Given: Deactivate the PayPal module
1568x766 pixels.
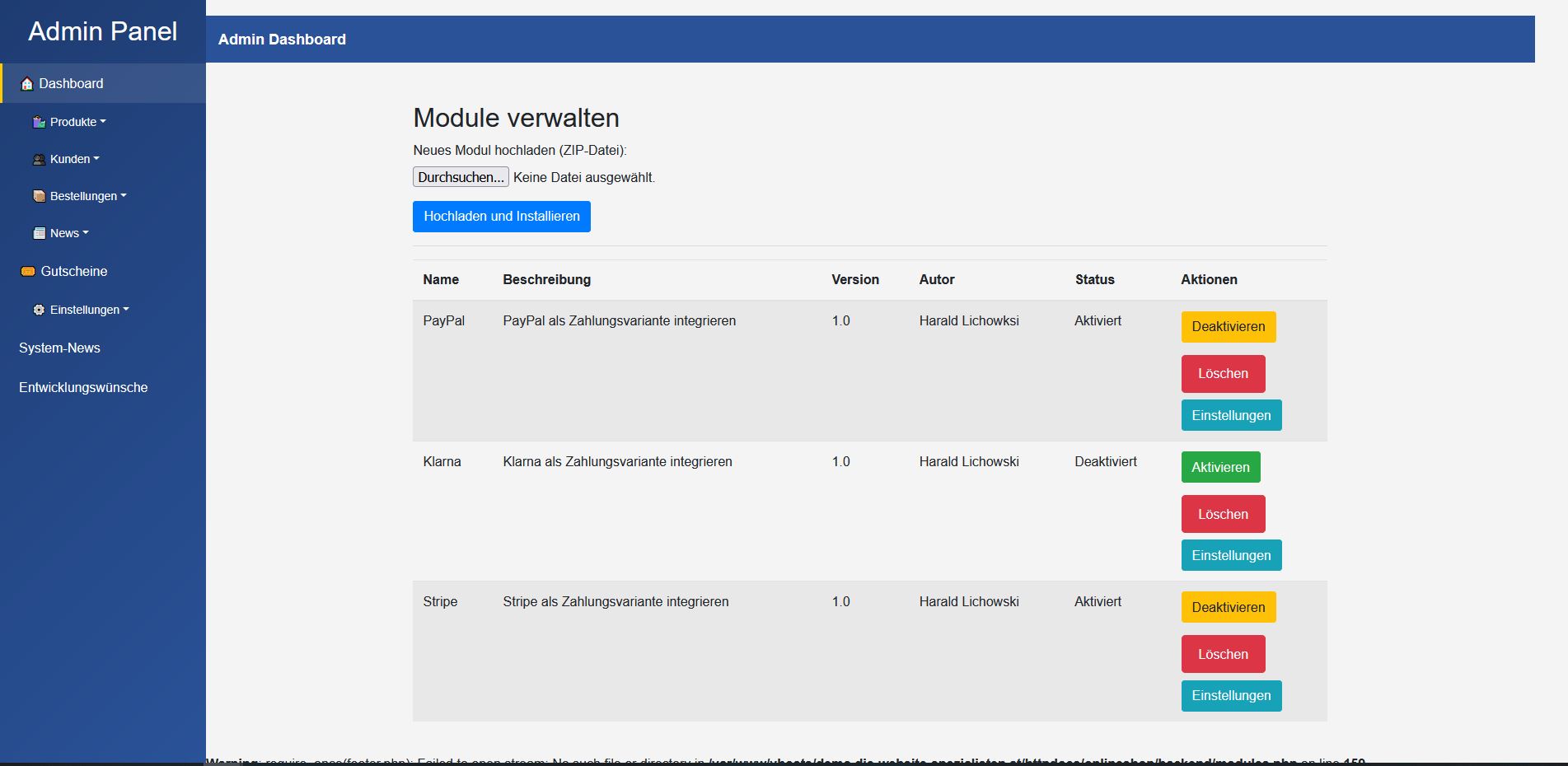Looking at the screenshot, I should coord(1228,327).
